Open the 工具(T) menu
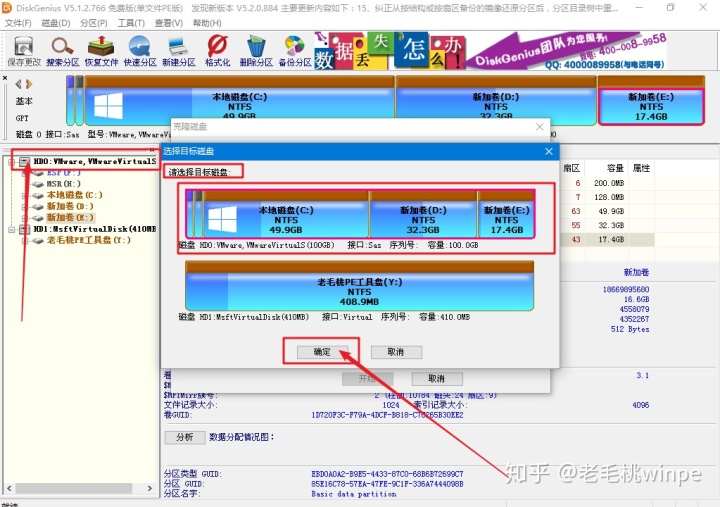This screenshot has height=507, width=720. (131, 23)
